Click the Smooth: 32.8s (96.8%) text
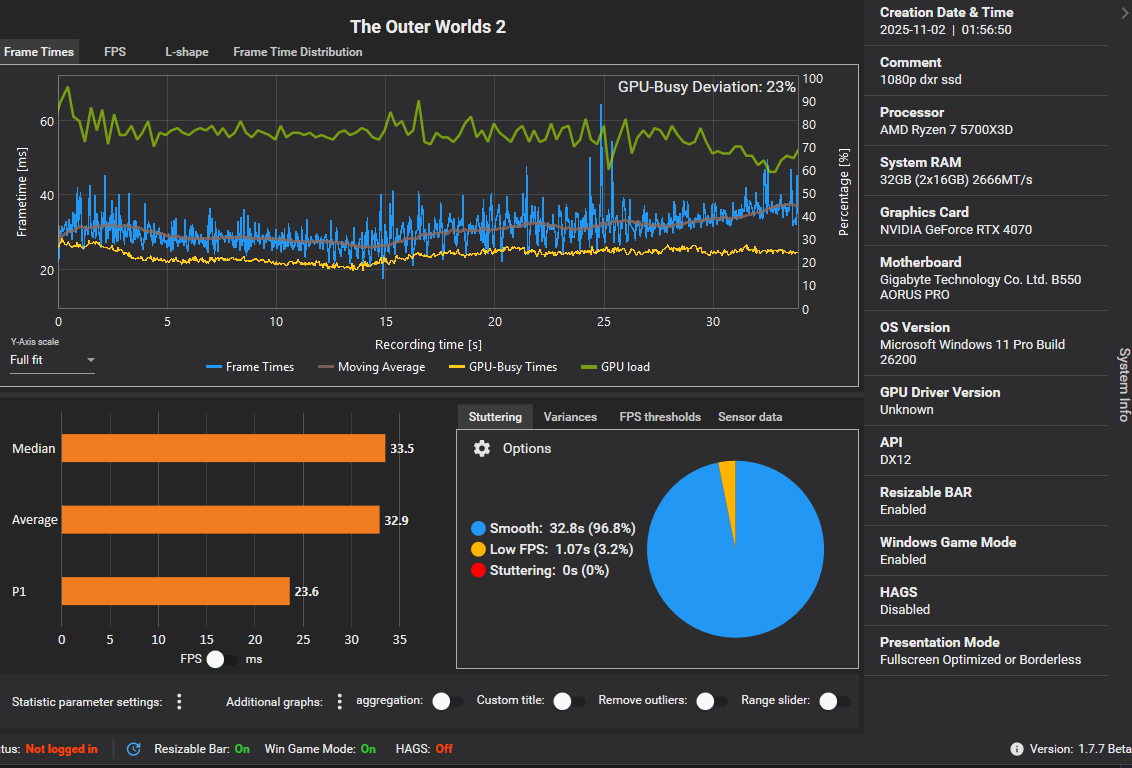 [562, 528]
